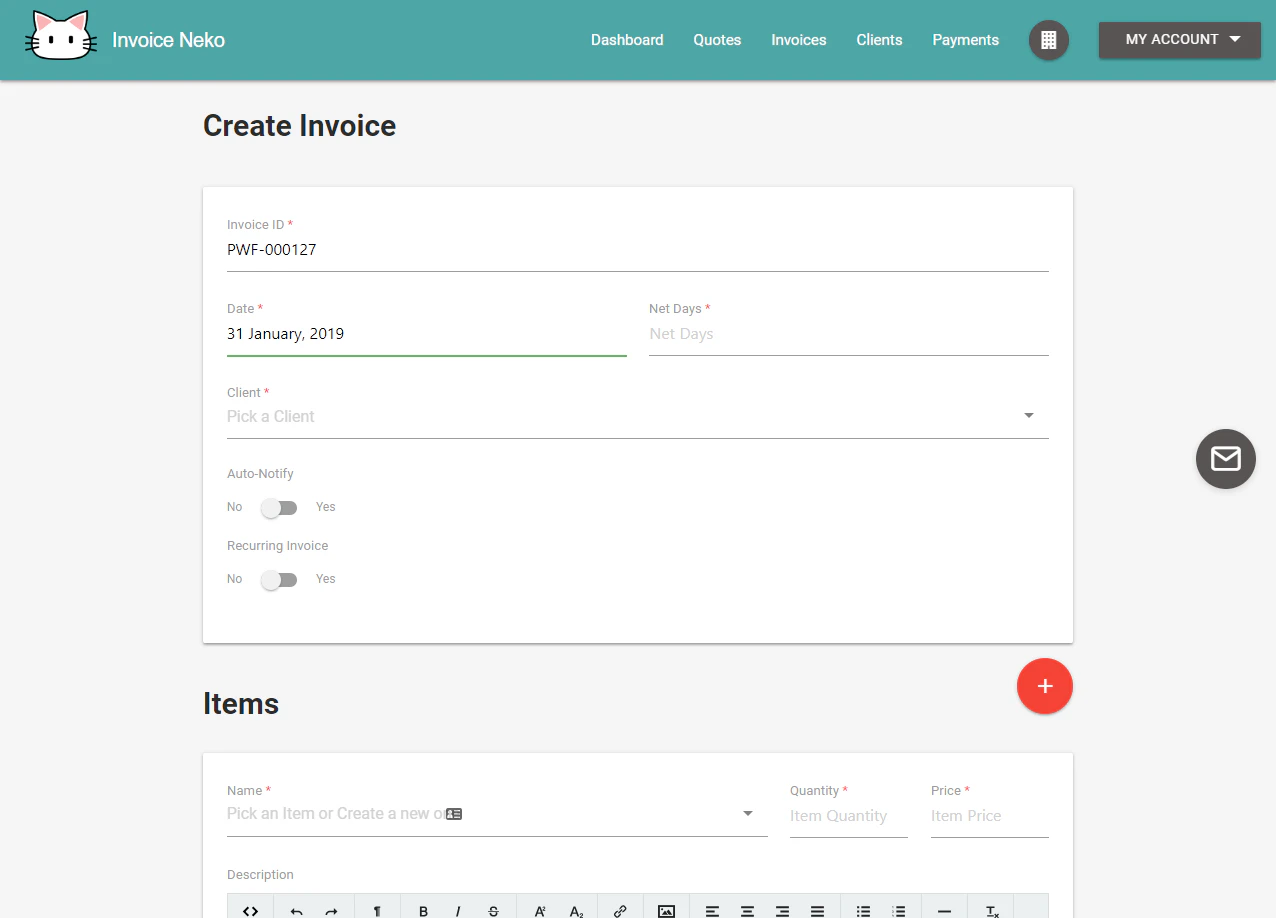Insert an ordered numbered list
Viewport: 1276px width, 918px height.
click(x=898, y=911)
